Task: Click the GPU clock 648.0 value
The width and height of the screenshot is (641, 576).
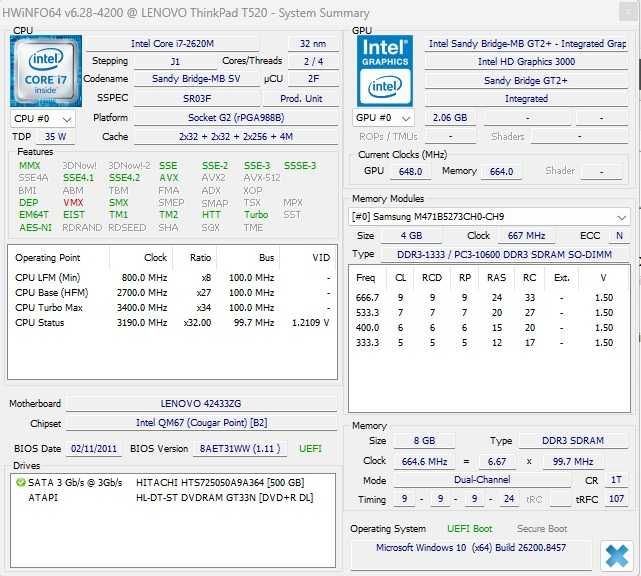Action: tap(410, 171)
